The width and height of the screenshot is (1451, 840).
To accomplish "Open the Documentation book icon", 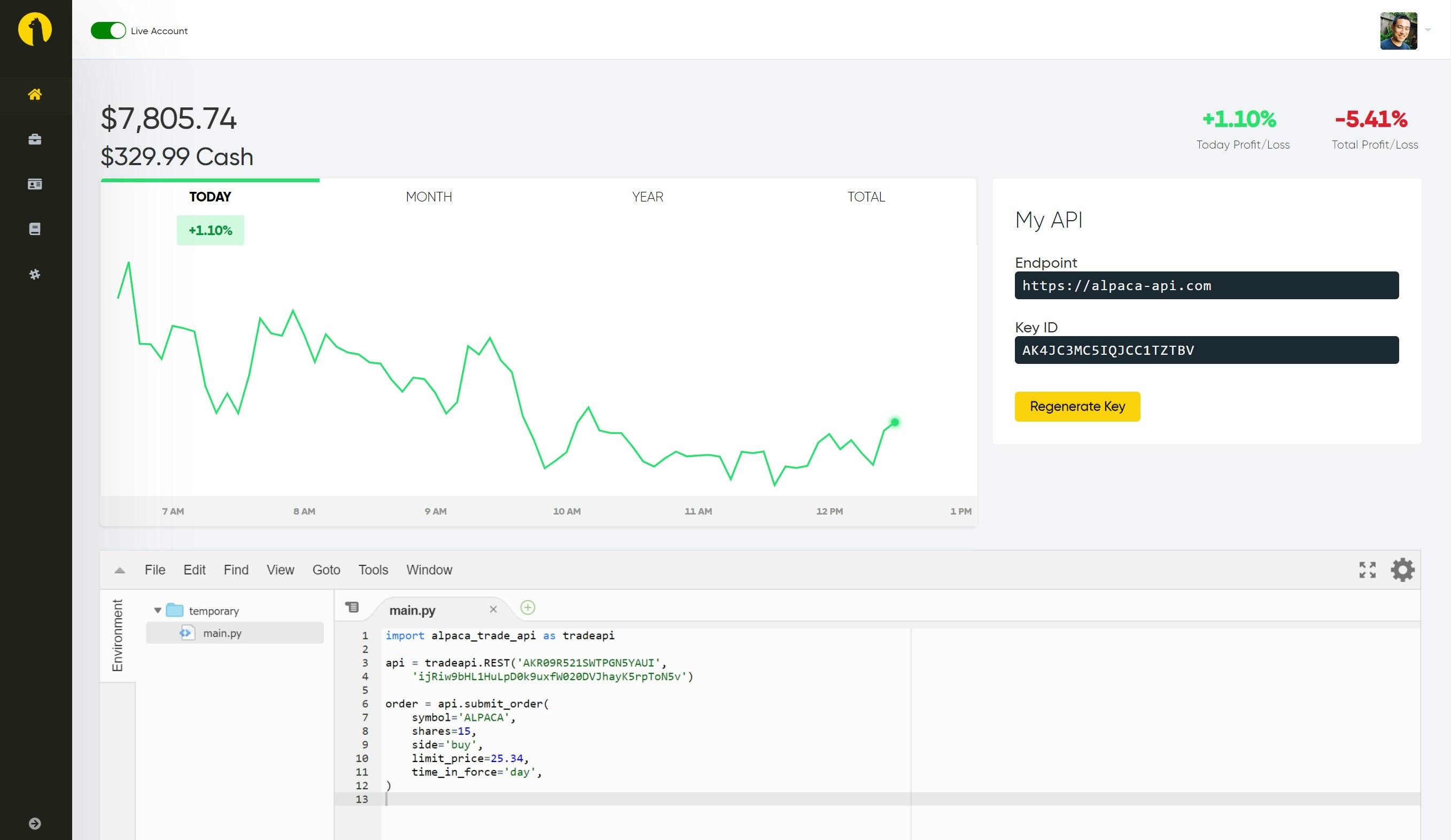I will (35, 228).
